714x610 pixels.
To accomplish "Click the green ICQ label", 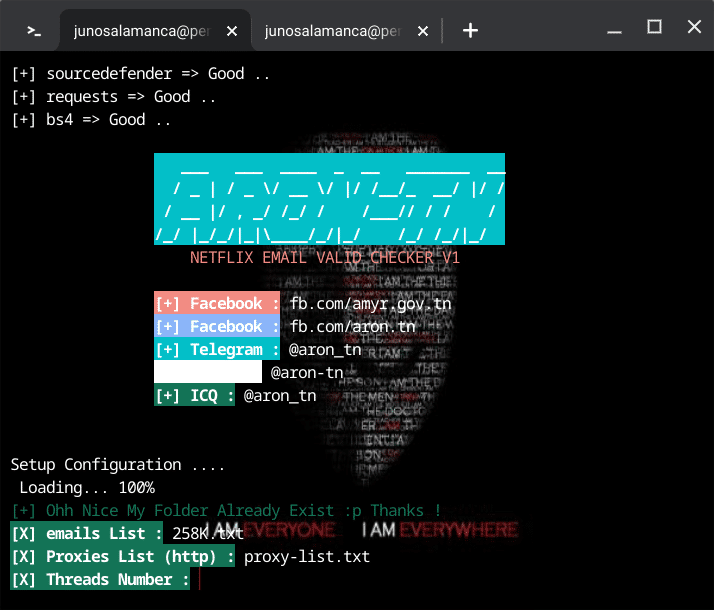I will tap(194, 394).
